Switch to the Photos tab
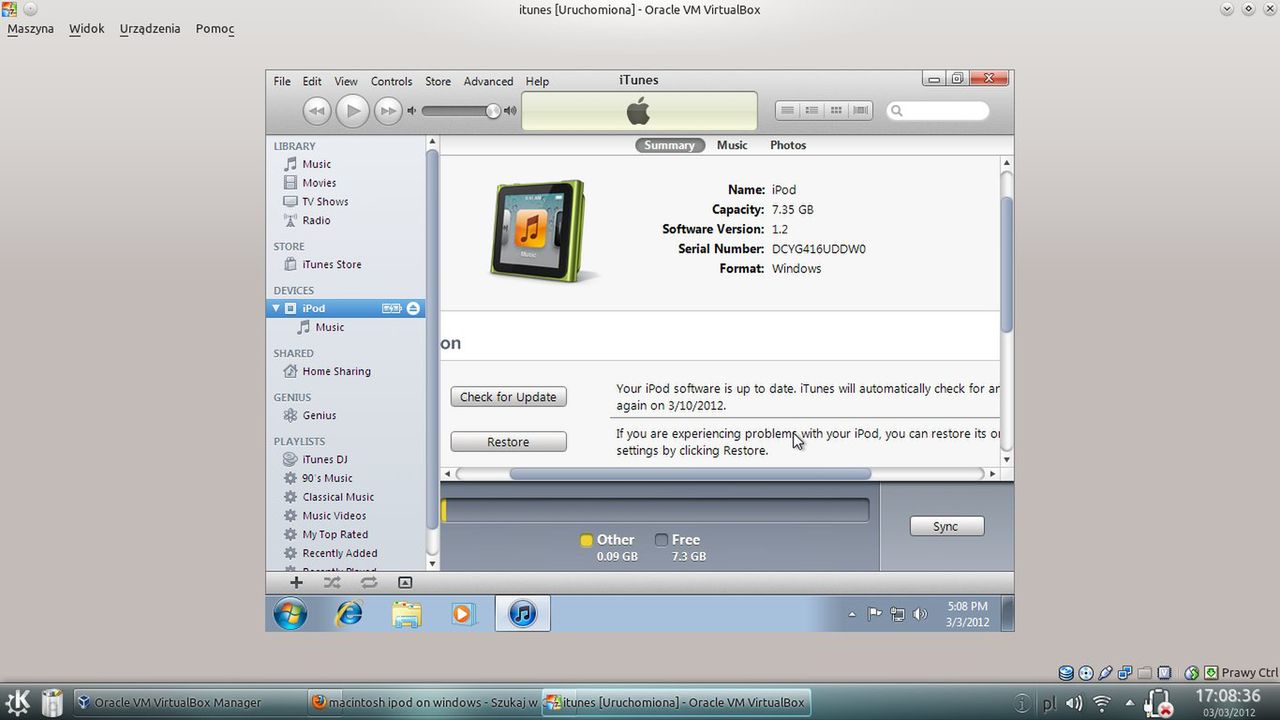Screen dimensions: 1280x720 [x=788, y=145]
